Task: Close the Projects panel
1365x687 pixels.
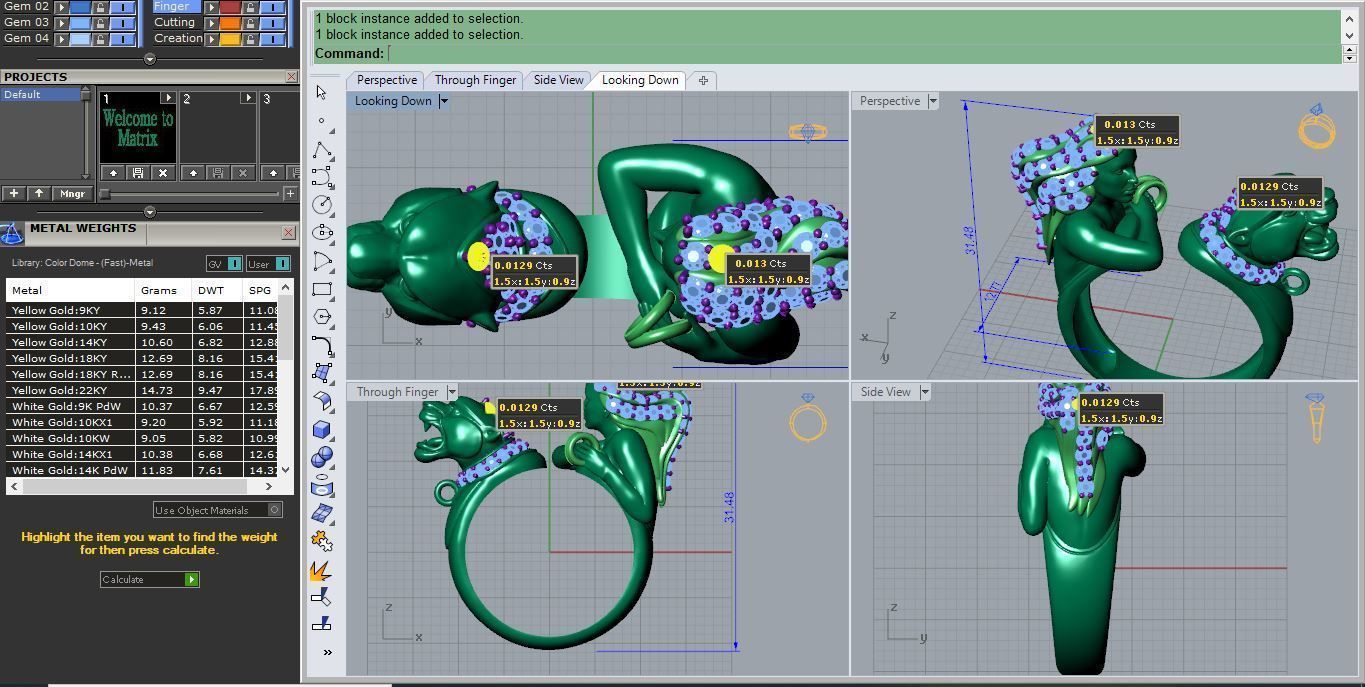Action: [x=291, y=77]
